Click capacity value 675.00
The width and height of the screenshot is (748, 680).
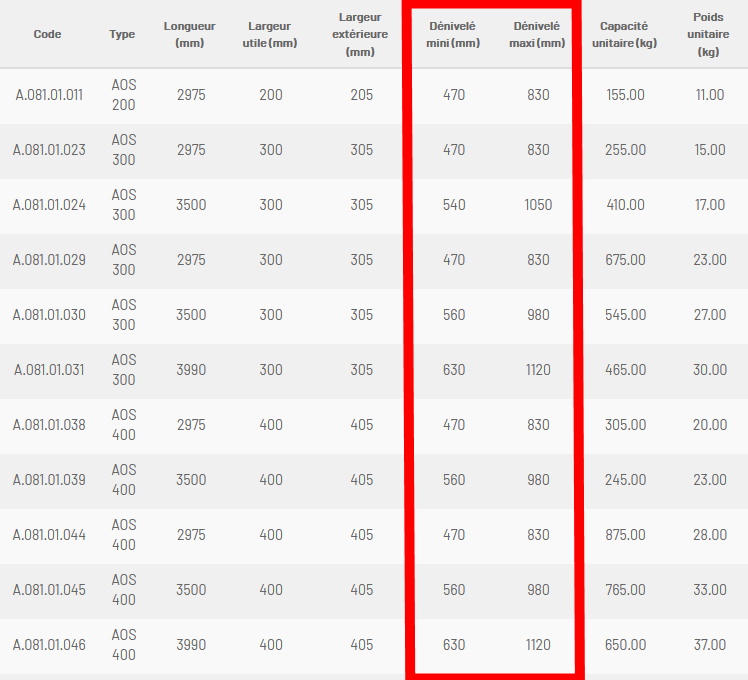tap(625, 260)
